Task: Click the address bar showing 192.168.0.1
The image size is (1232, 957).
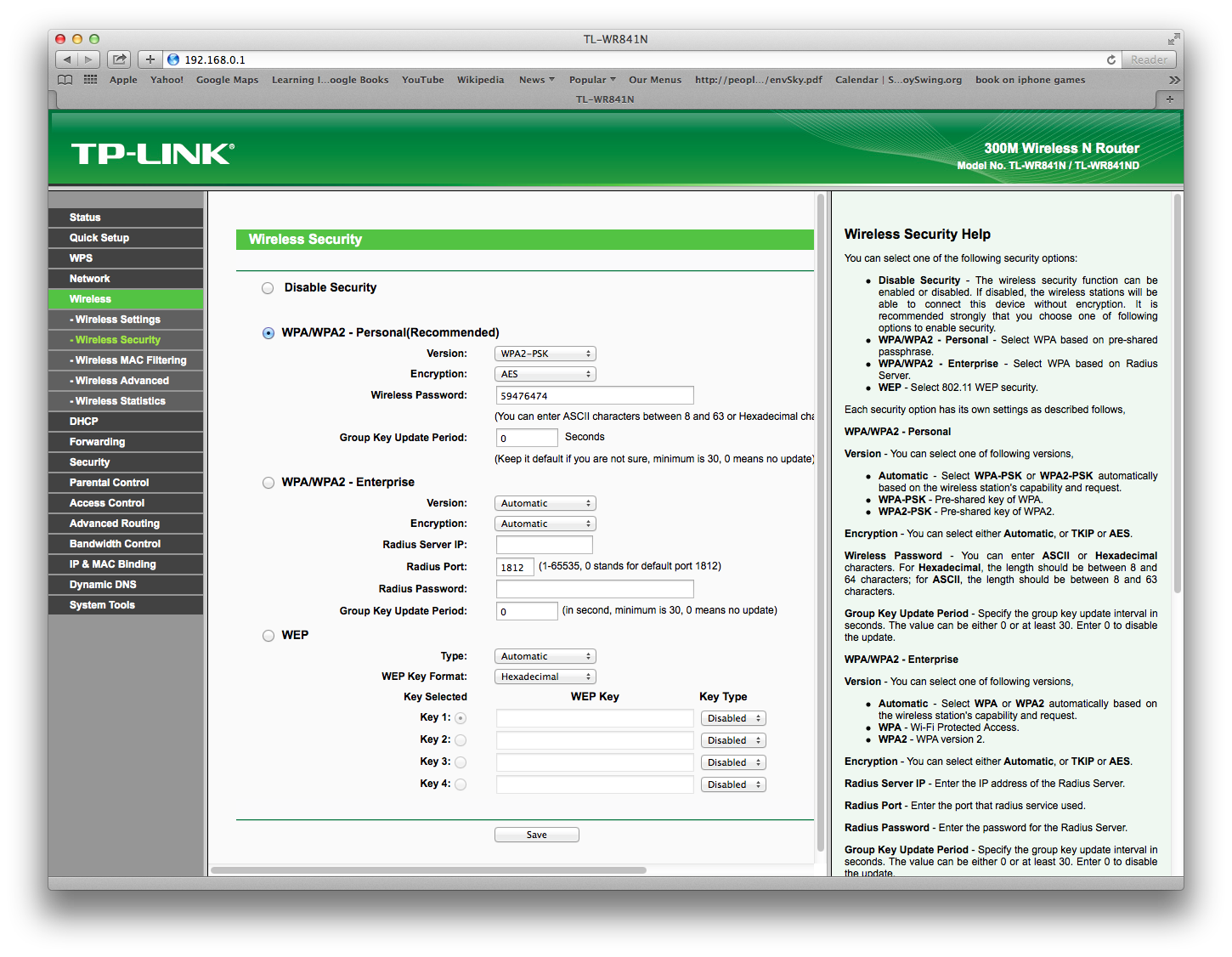Action: [633, 59]
